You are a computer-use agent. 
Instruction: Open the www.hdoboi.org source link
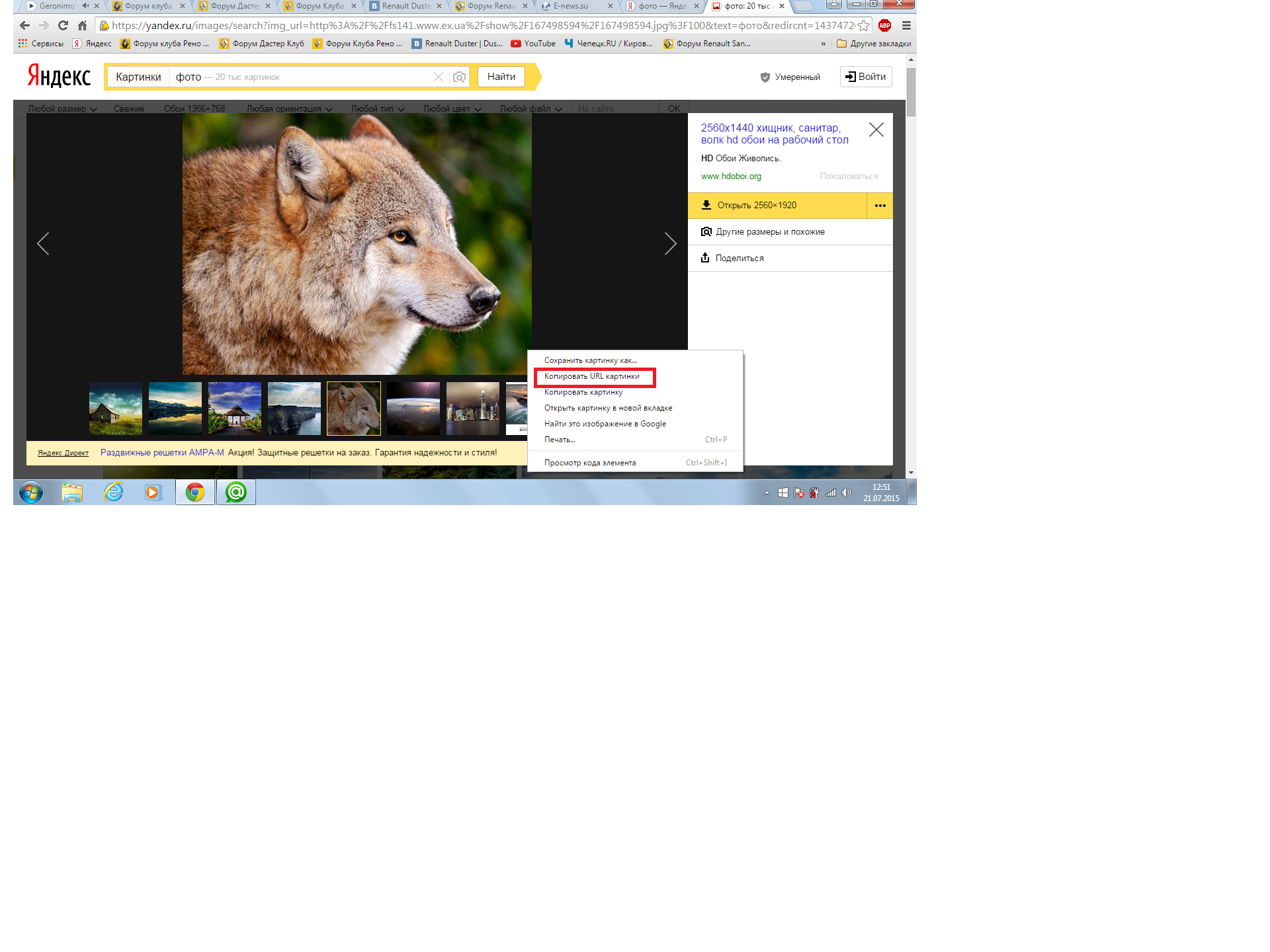pos(731,177)
